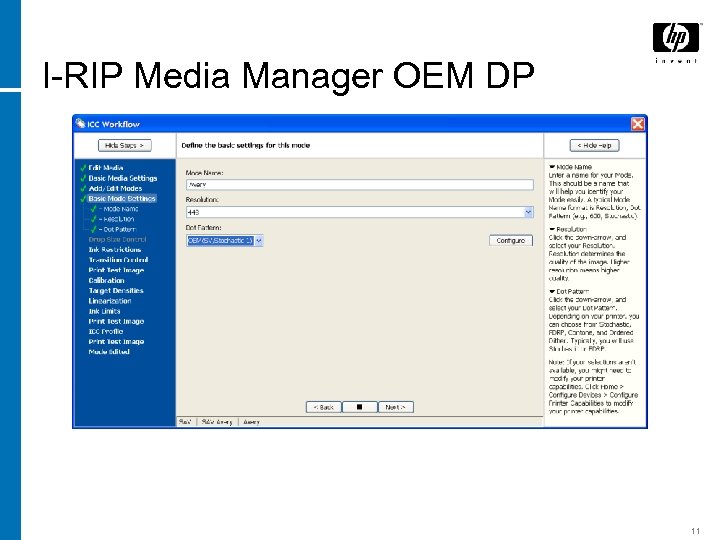Viewport: 720px width, 540px height.
Task: Click the stop square button
Action: pyautogui.click(x=360, y=407)
